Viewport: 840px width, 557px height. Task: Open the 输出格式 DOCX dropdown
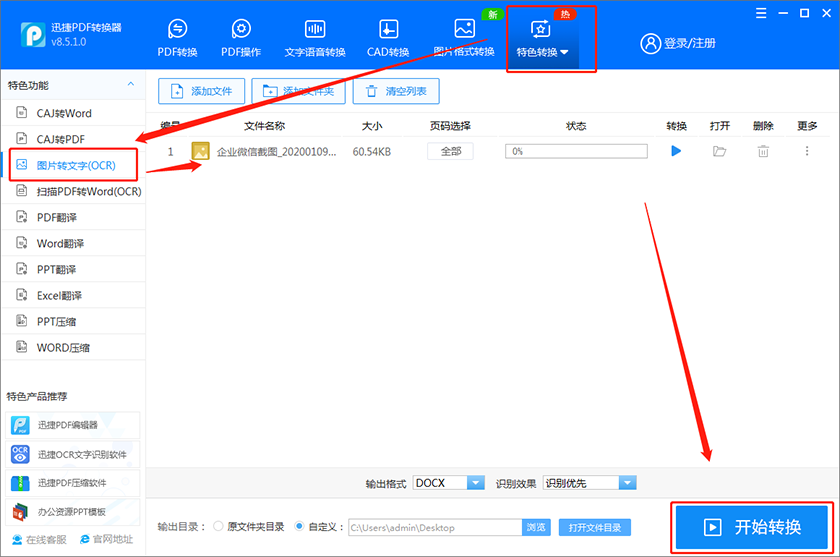[x=449, y=483]
